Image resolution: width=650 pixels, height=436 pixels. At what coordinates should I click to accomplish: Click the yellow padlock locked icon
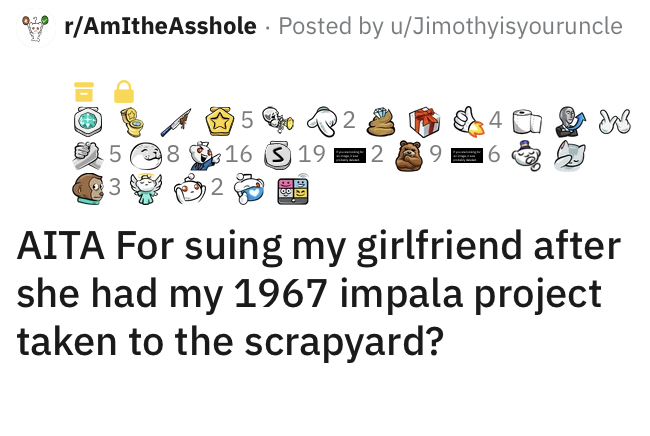pos(124,92)
